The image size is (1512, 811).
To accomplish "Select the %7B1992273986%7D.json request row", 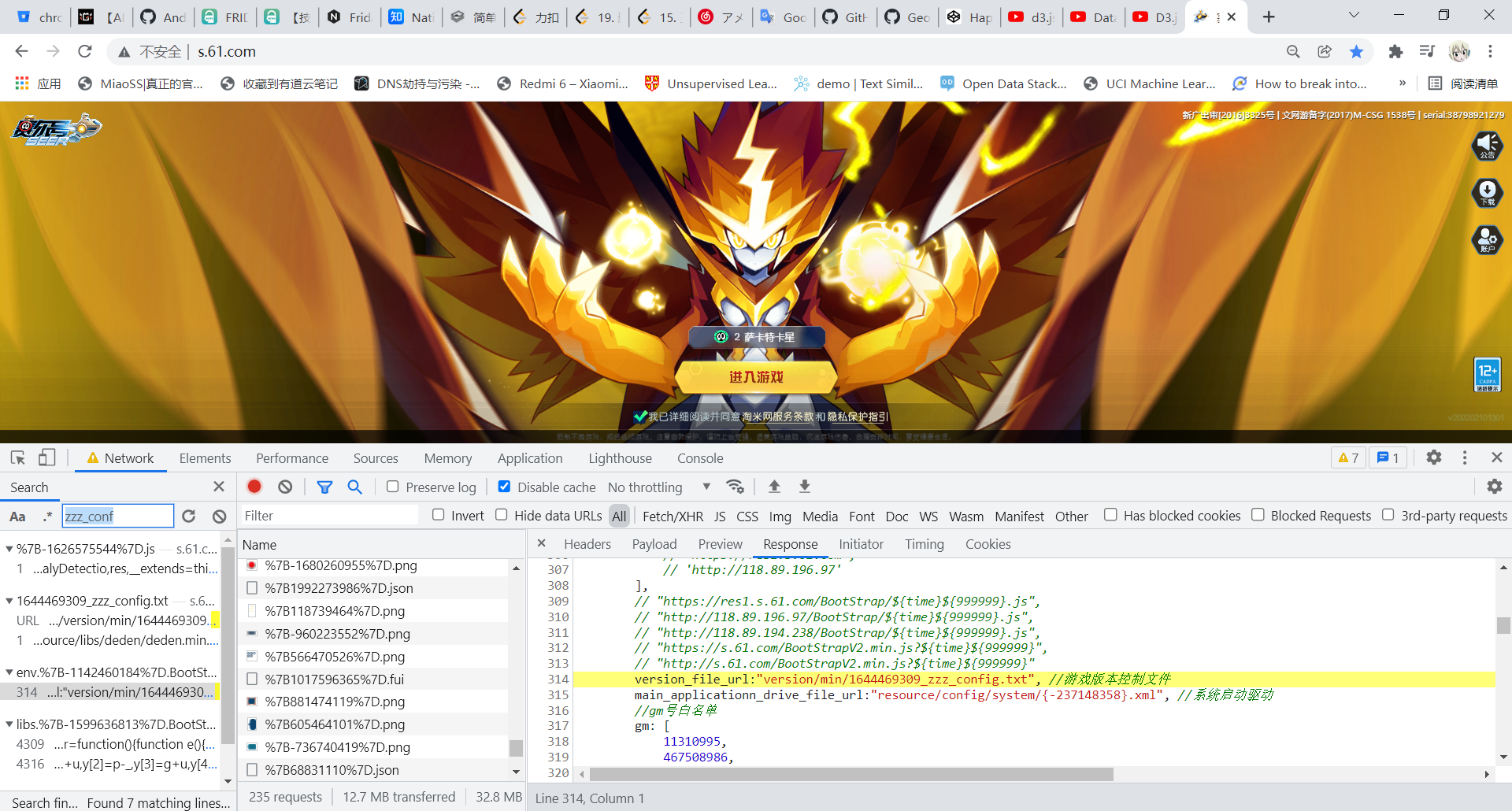I will click(x=375, y=588).
